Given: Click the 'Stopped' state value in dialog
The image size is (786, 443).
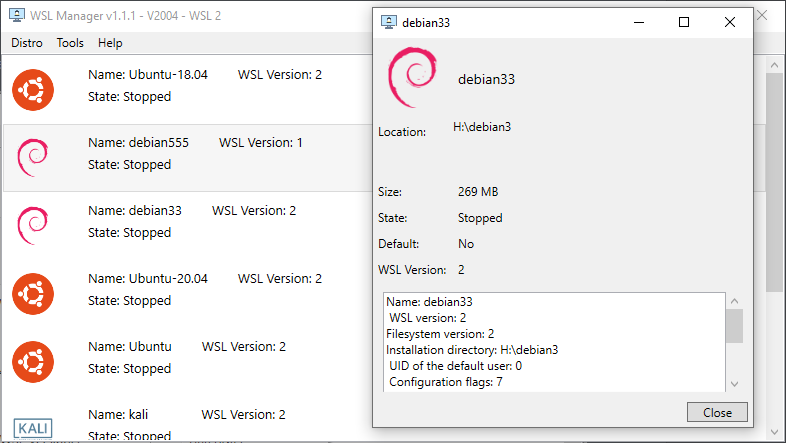Looking at the screenshot, I should (x=480, y=218).
